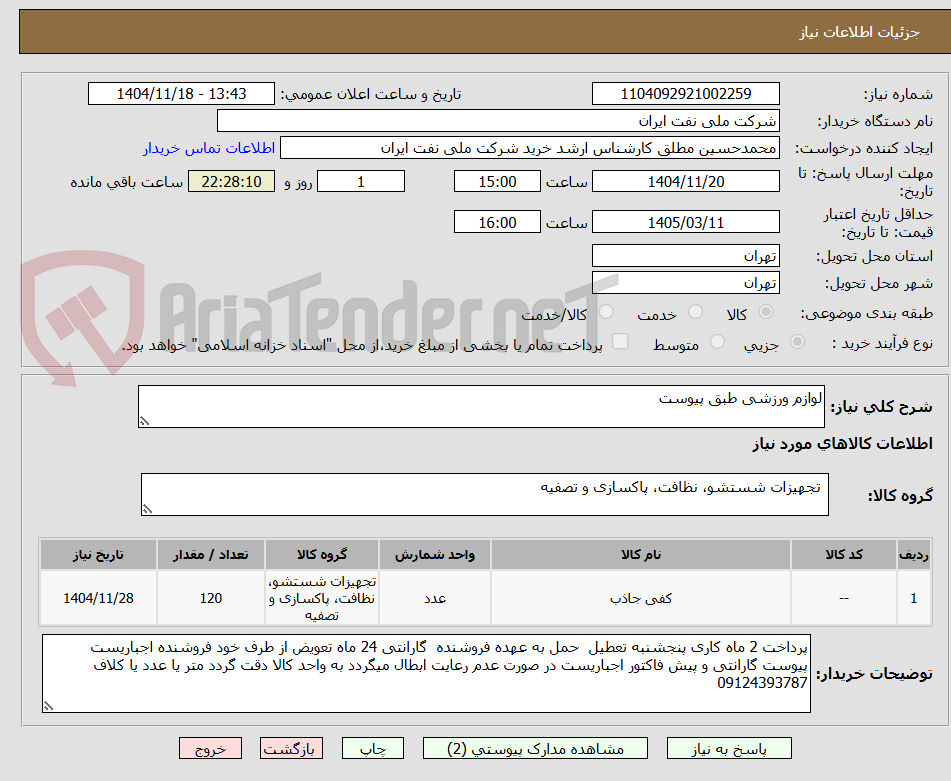
Task: Open مشاهده مدارک پیوستی (2) attachments
Action: (536, 748)
